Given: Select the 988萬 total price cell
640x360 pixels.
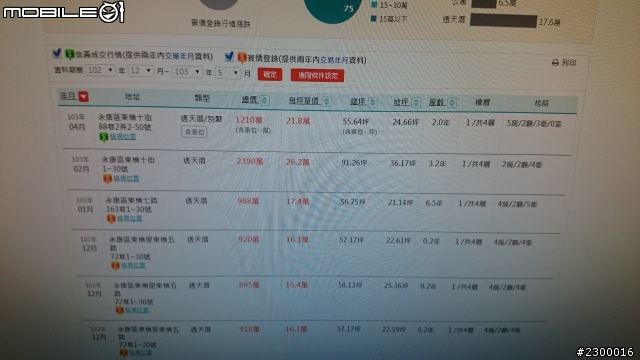Looking at the screenshot, I should tap(248, 201).
